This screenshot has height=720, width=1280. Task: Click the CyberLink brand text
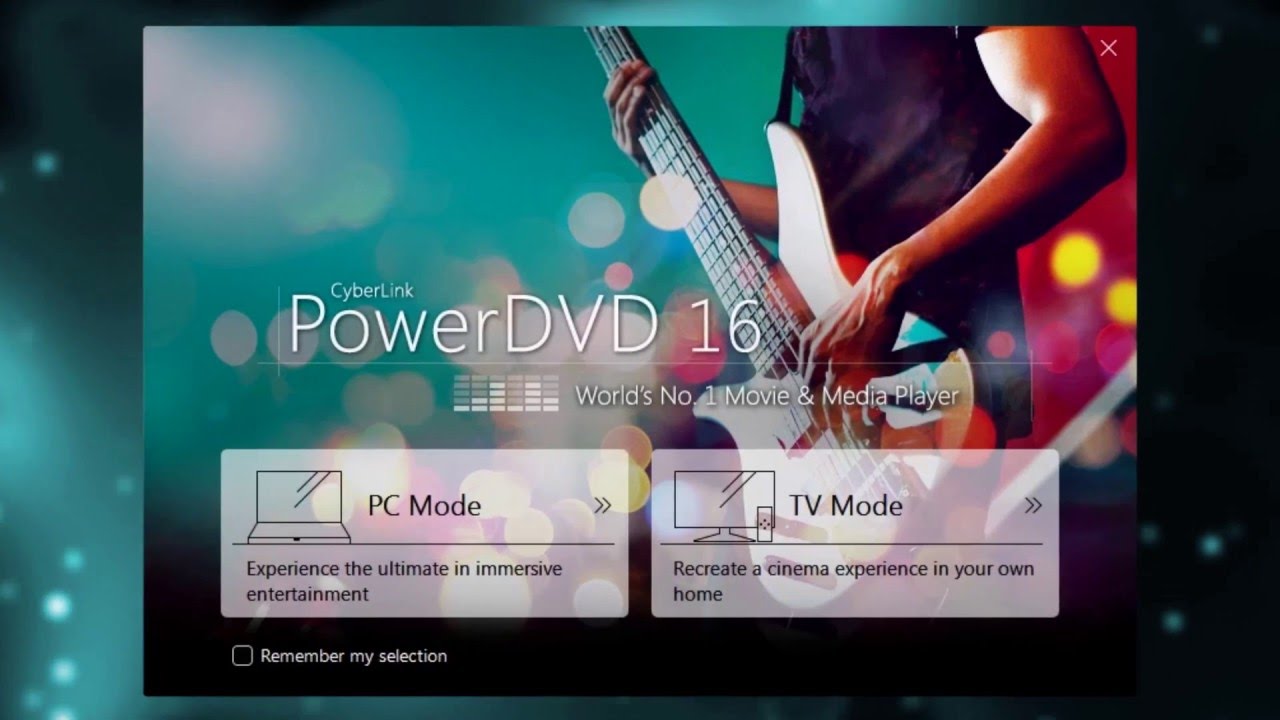371,290
